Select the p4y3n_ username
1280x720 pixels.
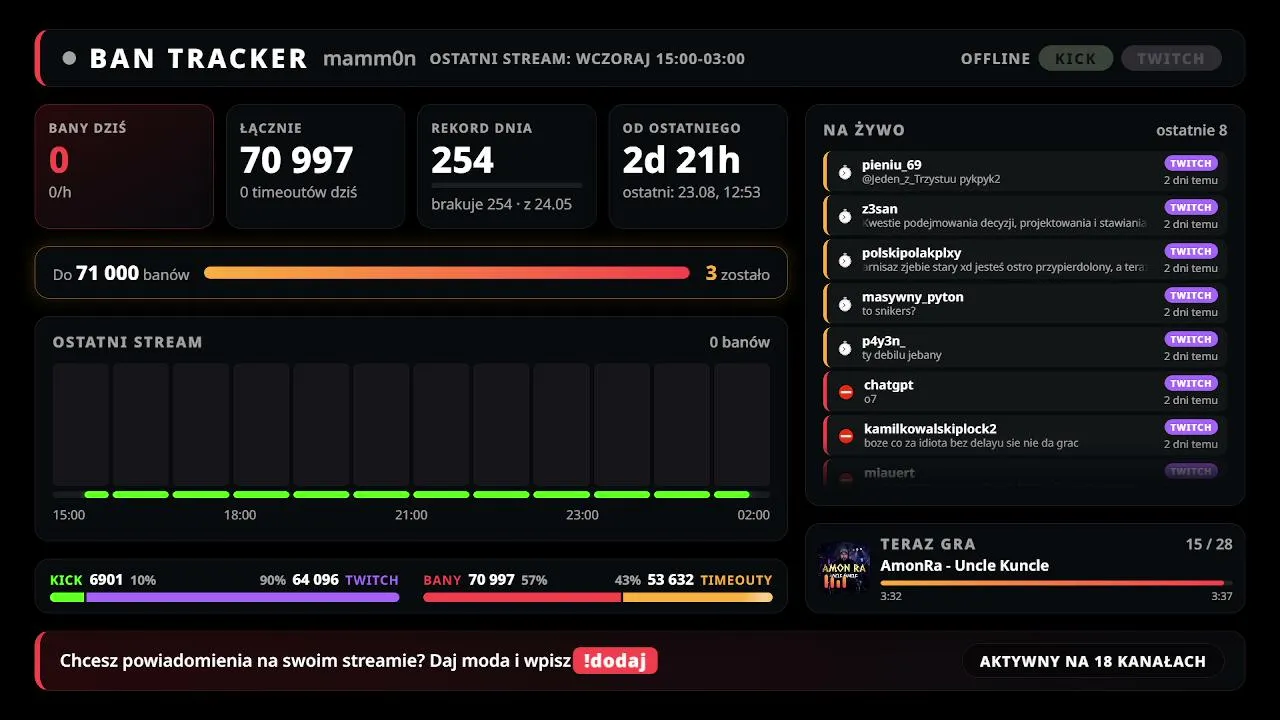884,341
